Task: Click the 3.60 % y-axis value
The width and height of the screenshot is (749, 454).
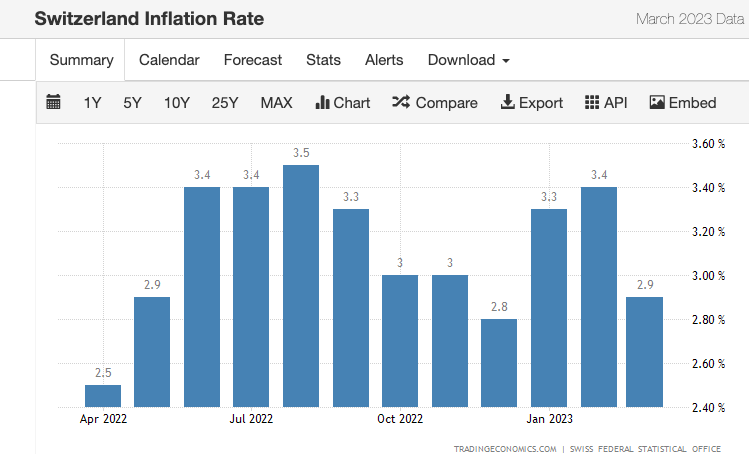Action: (x=708, y=144)
